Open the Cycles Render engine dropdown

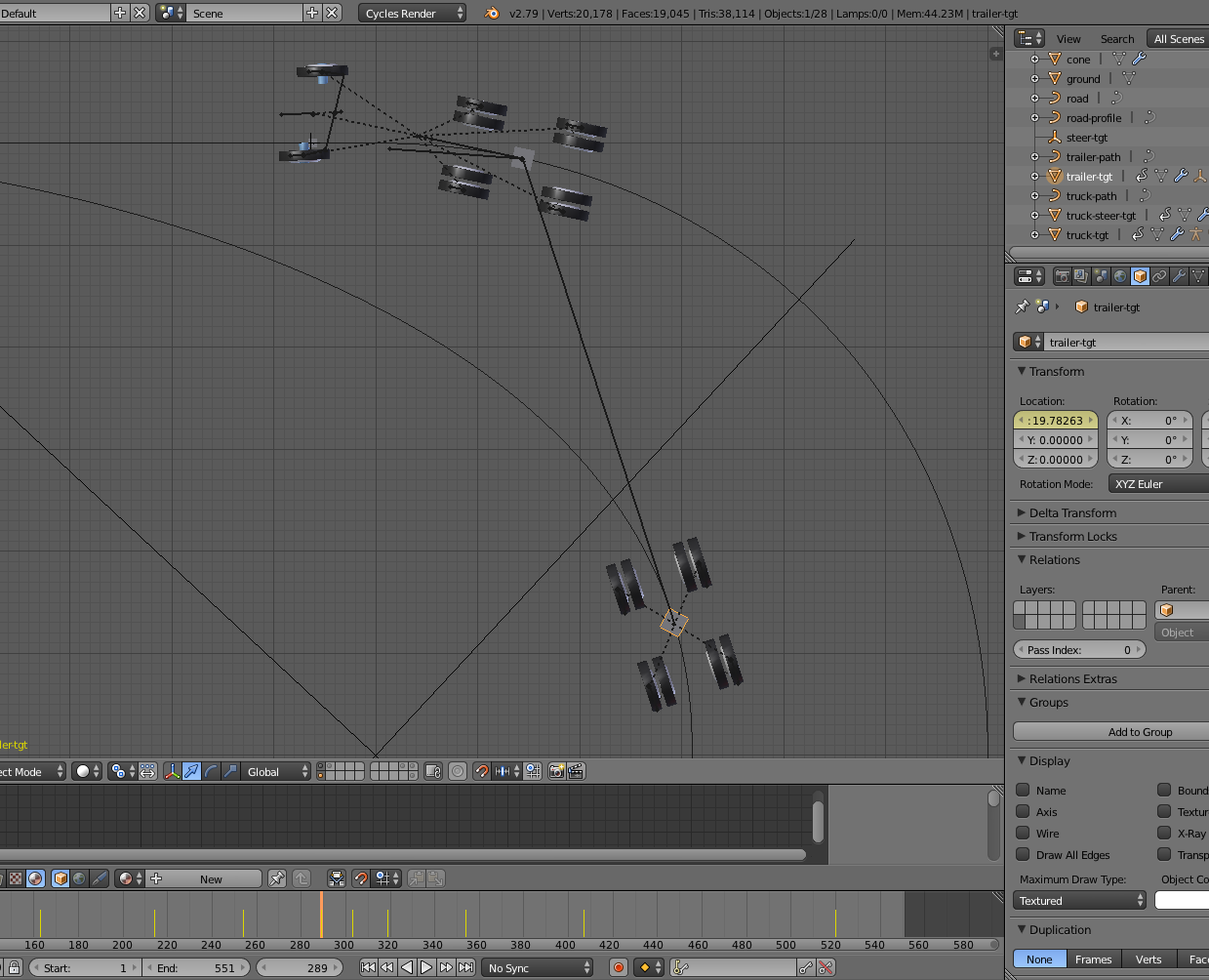[413, 14]
